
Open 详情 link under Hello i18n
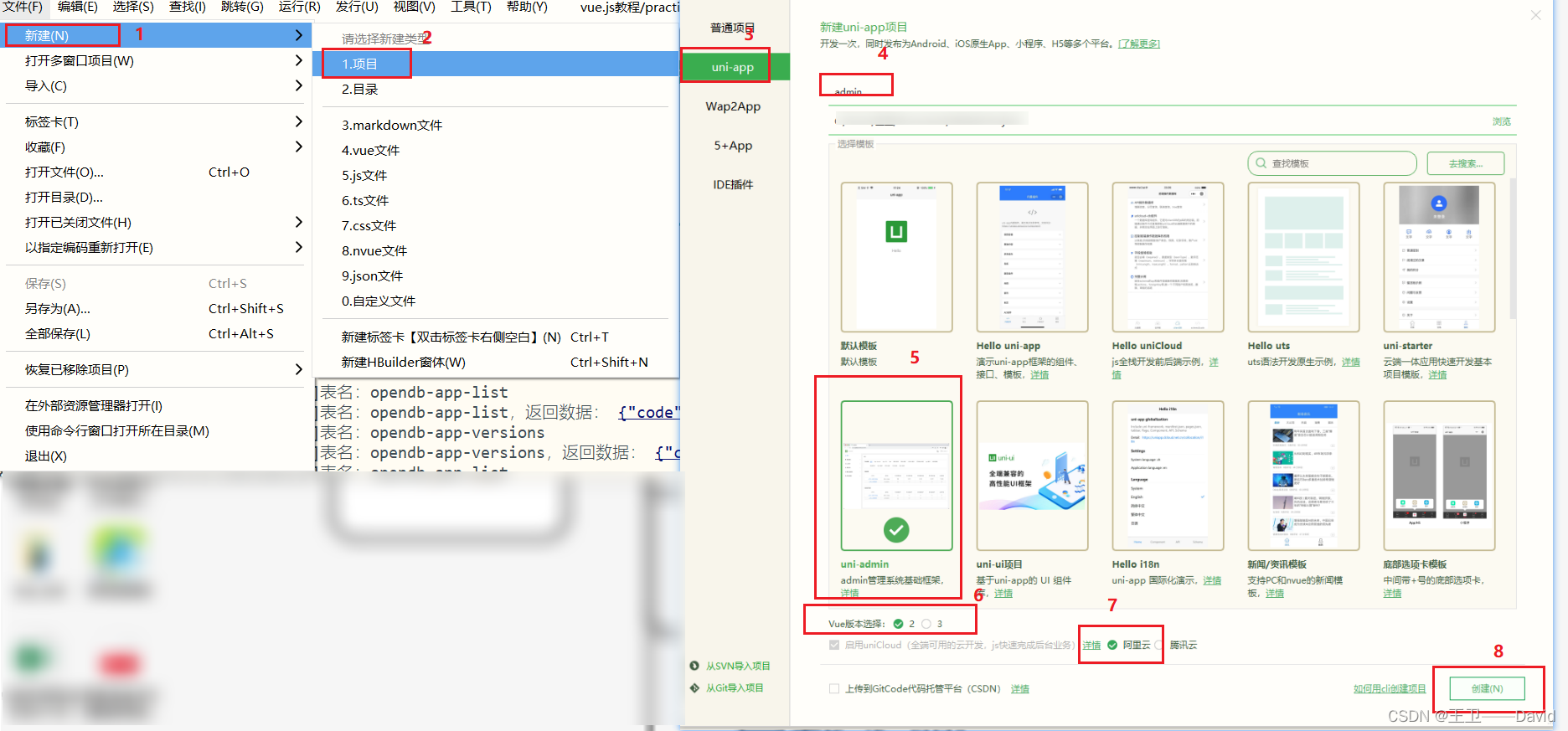tap(1212, 580)
